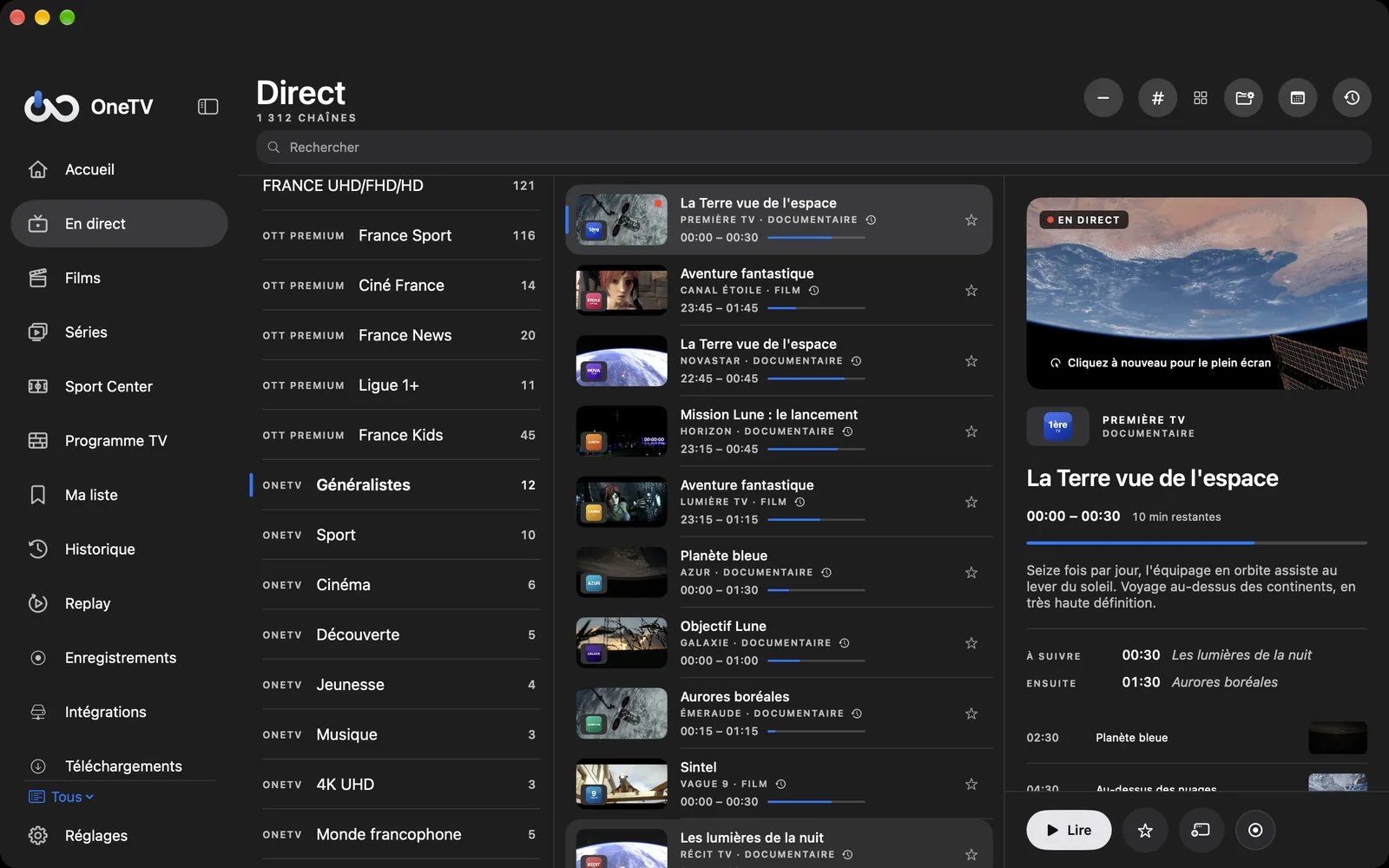
Task: Star Aventure fantastique on Canal Étoile
Action: (971, 291)
